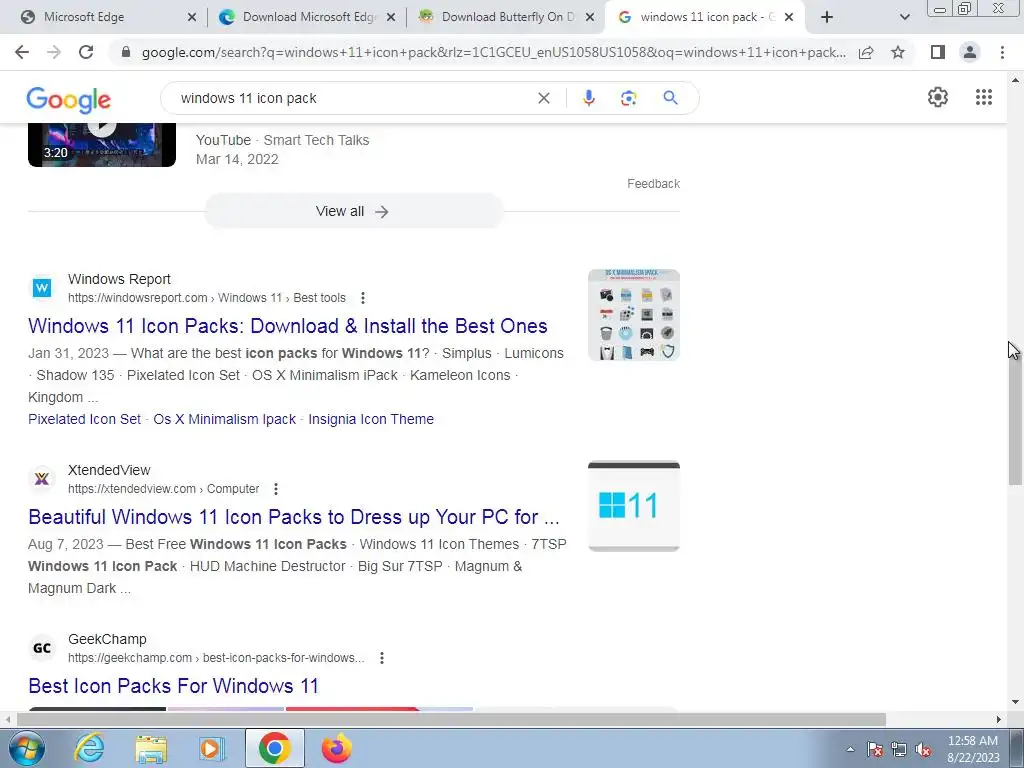Click the XtendedView site favicon
1024x768 pixels.
[42, 479]
